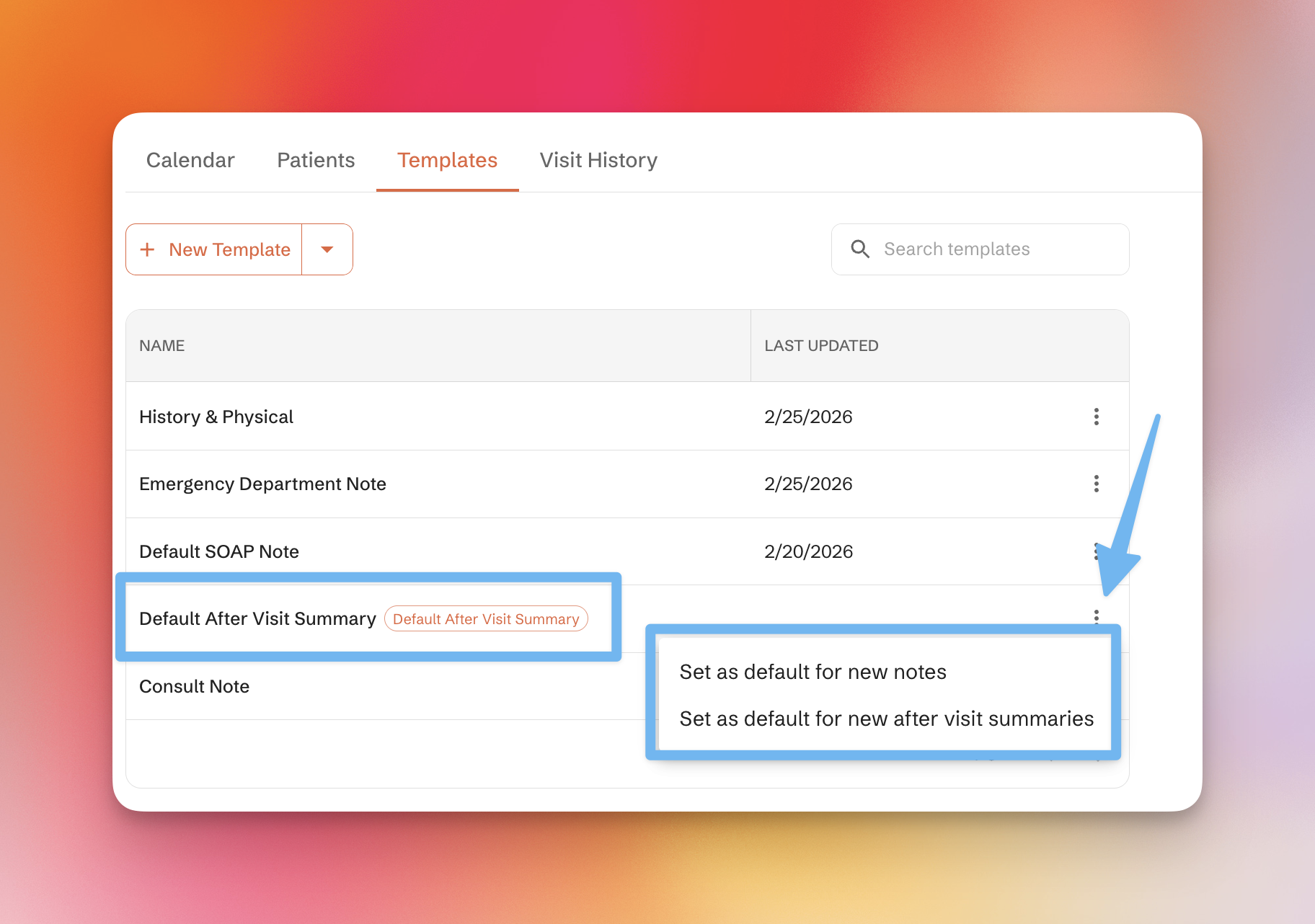Open the Emergency Department Note template
Viewport: 1315px width, 924px height.
coord(262,484)
